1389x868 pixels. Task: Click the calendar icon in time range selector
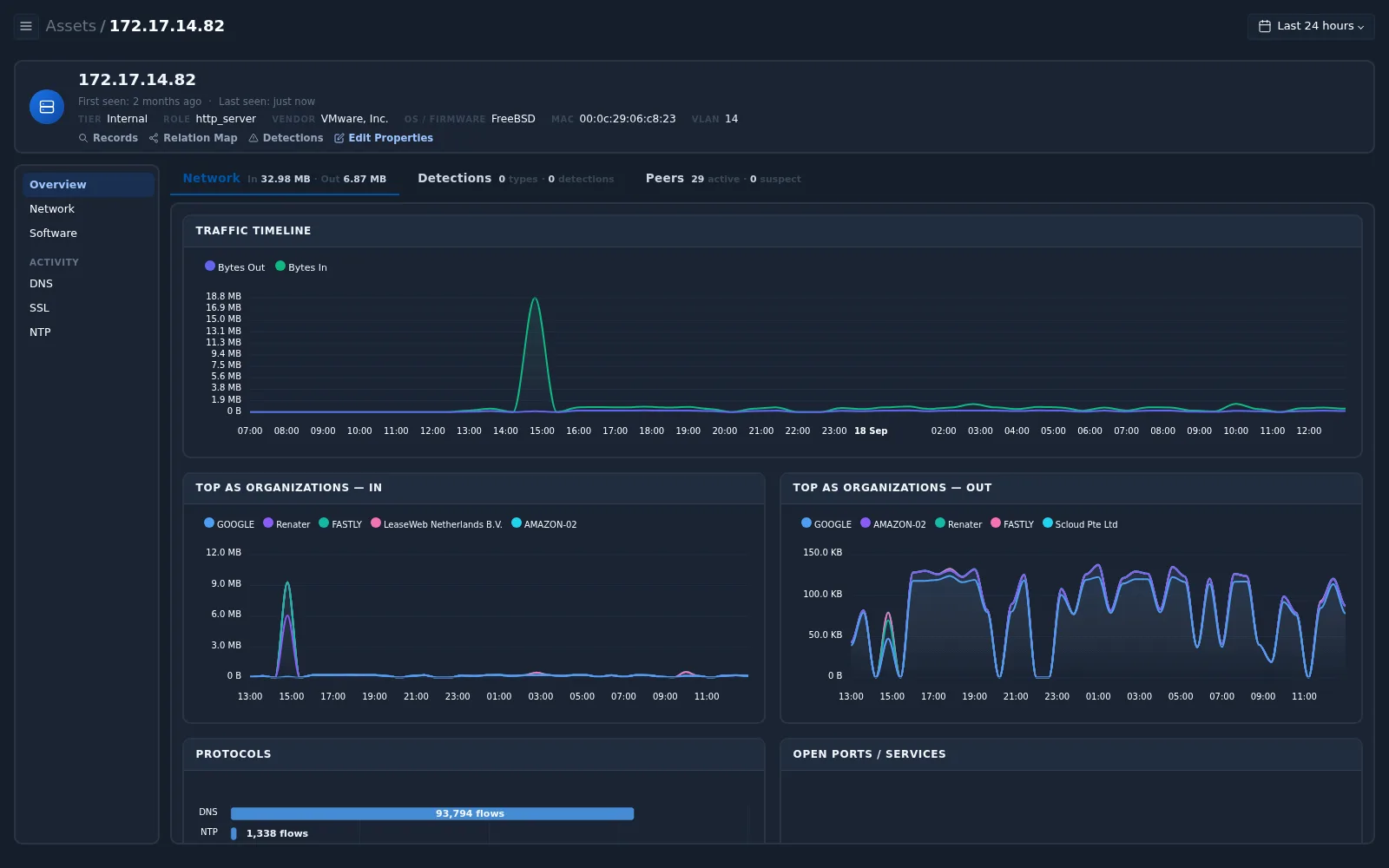(1265, 26)
